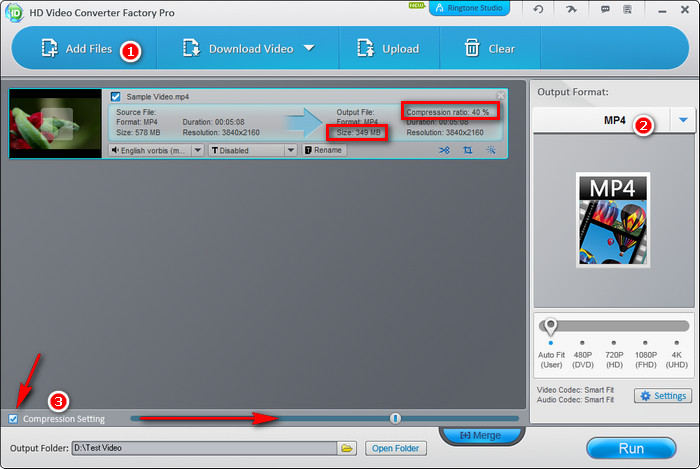This screenshot has height=469, width=700.
Task: Click 'Audio Codec: Smart Fit' text
Action: 575,400
